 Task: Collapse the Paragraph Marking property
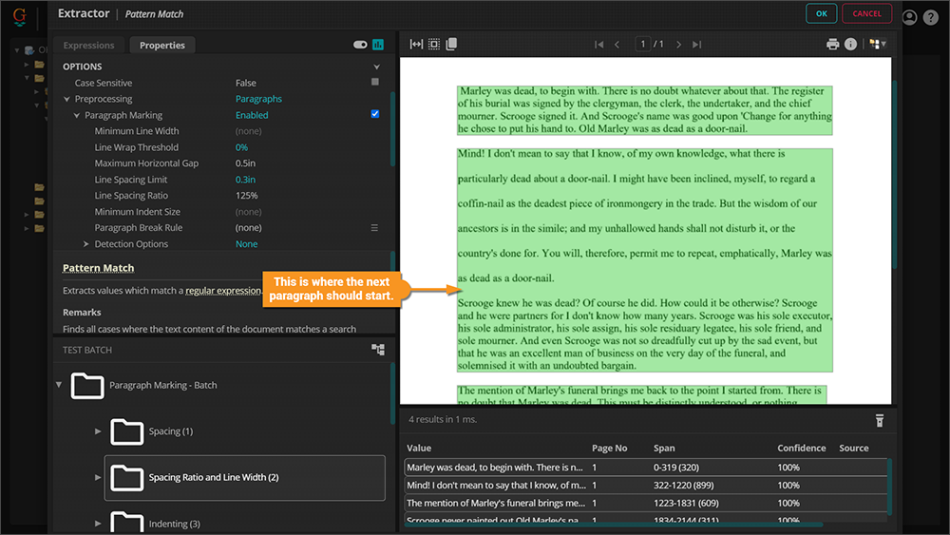click(77, 115)
